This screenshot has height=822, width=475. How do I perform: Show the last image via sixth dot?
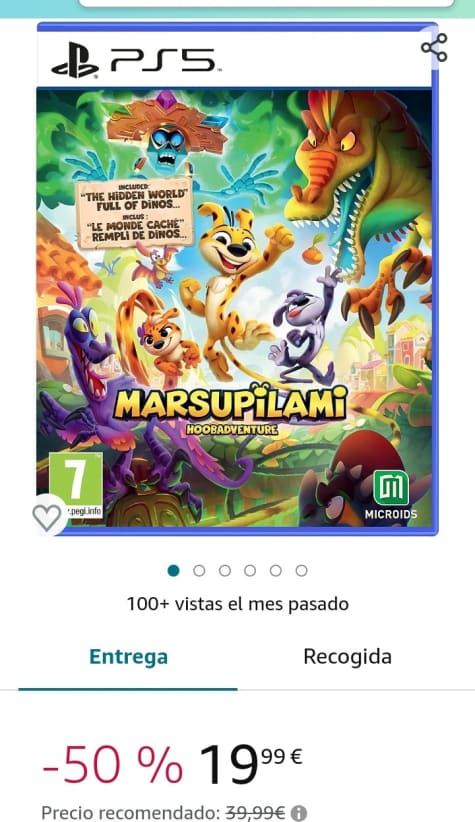301,570
